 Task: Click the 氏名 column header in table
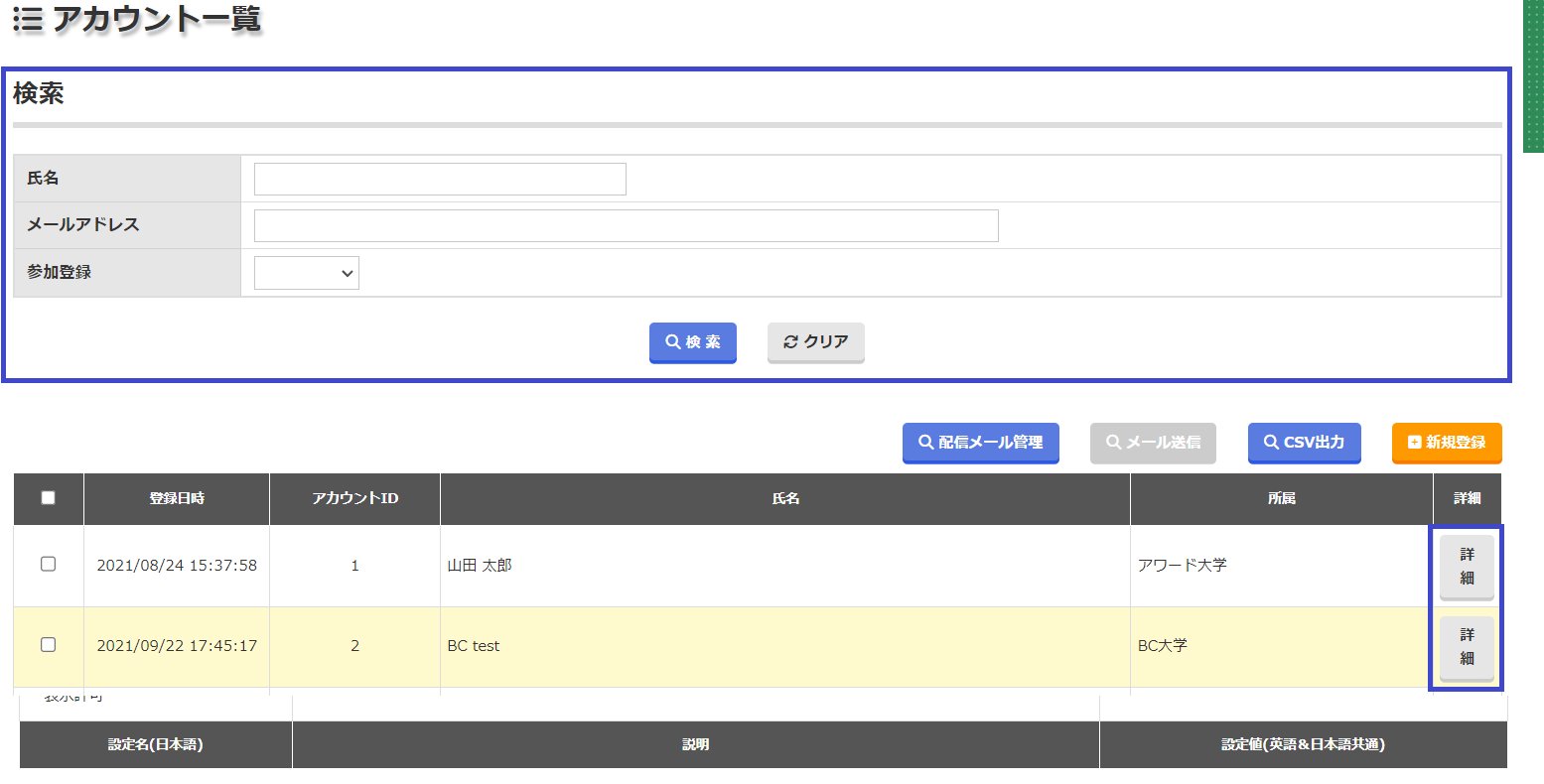(784, 498)
